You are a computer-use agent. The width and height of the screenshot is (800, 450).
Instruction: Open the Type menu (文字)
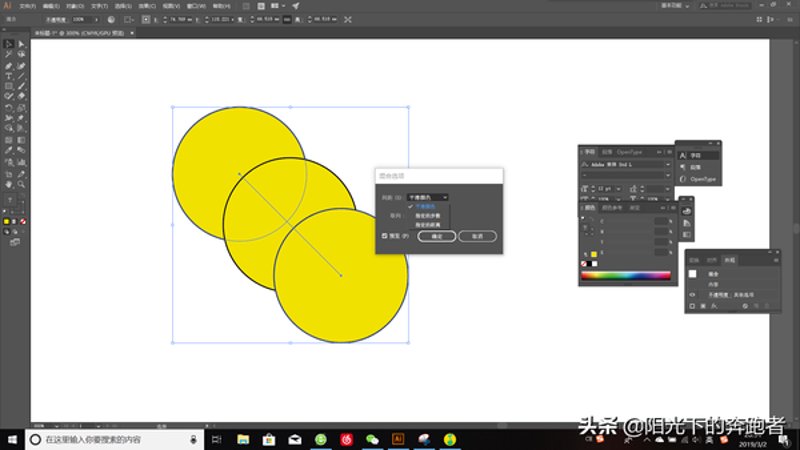pyautogui.click(x=99, y=6)
